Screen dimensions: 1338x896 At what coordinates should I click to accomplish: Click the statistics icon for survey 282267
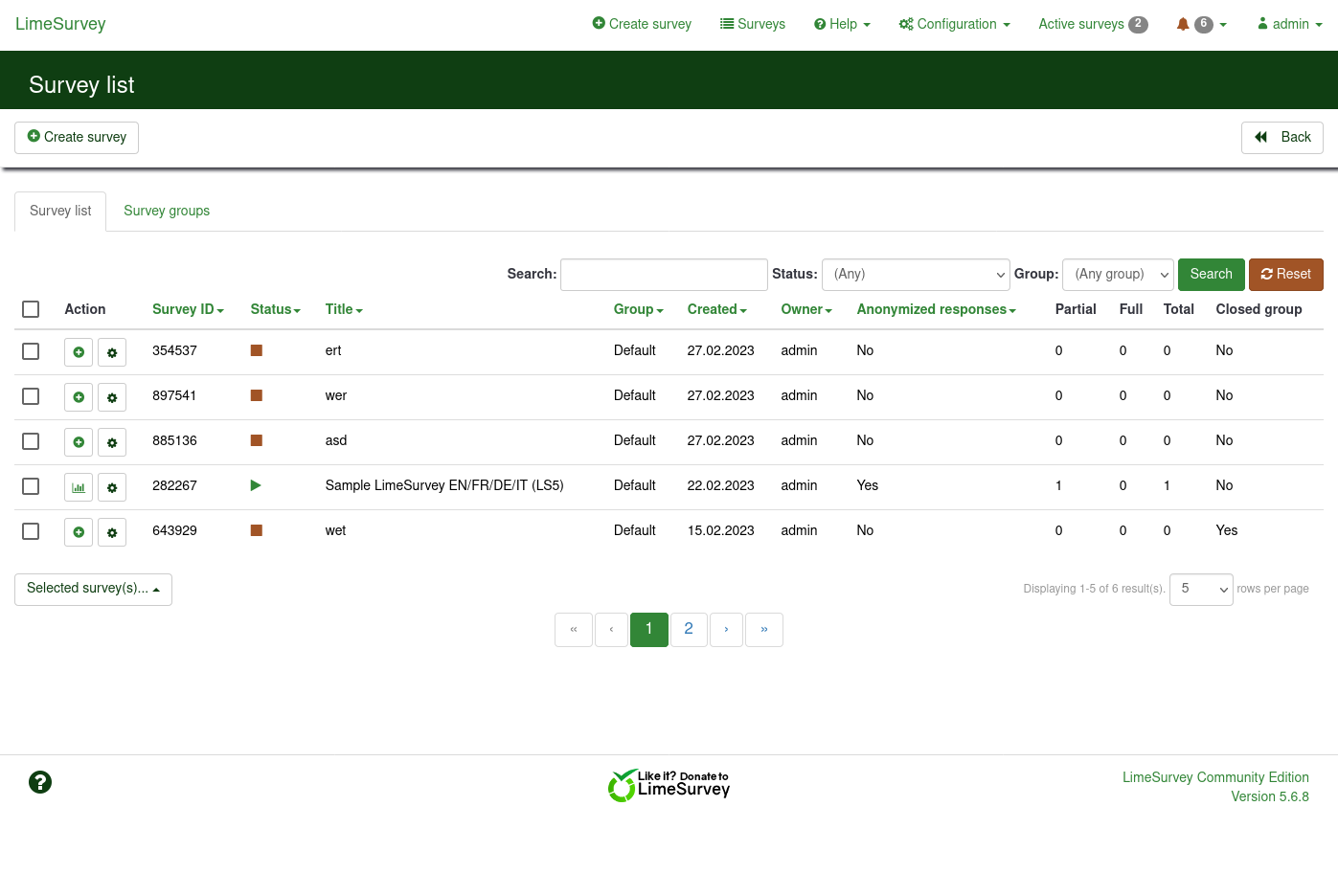(x=79, y=487)
